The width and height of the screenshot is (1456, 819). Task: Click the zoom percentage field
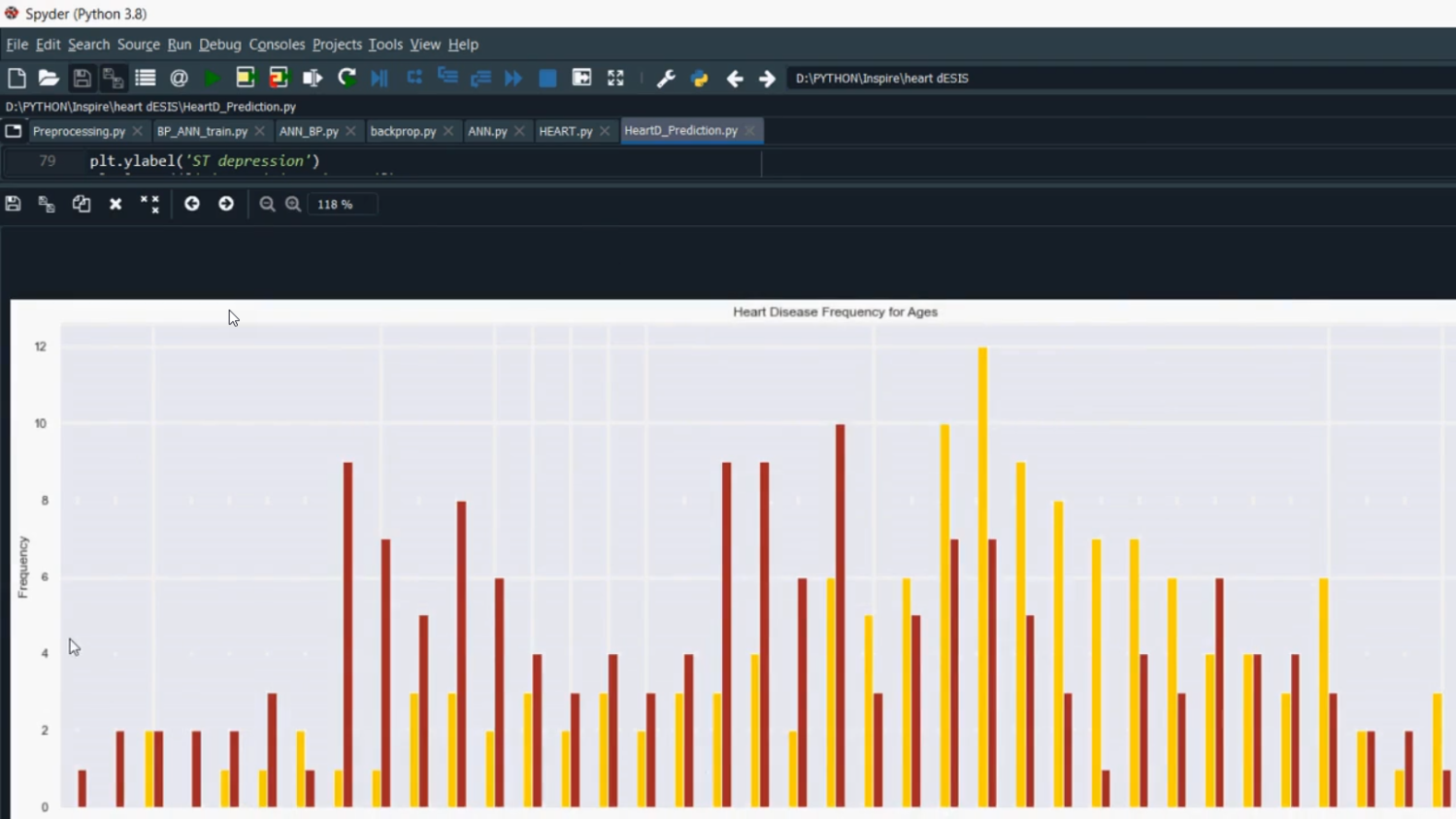click(342, 204)
